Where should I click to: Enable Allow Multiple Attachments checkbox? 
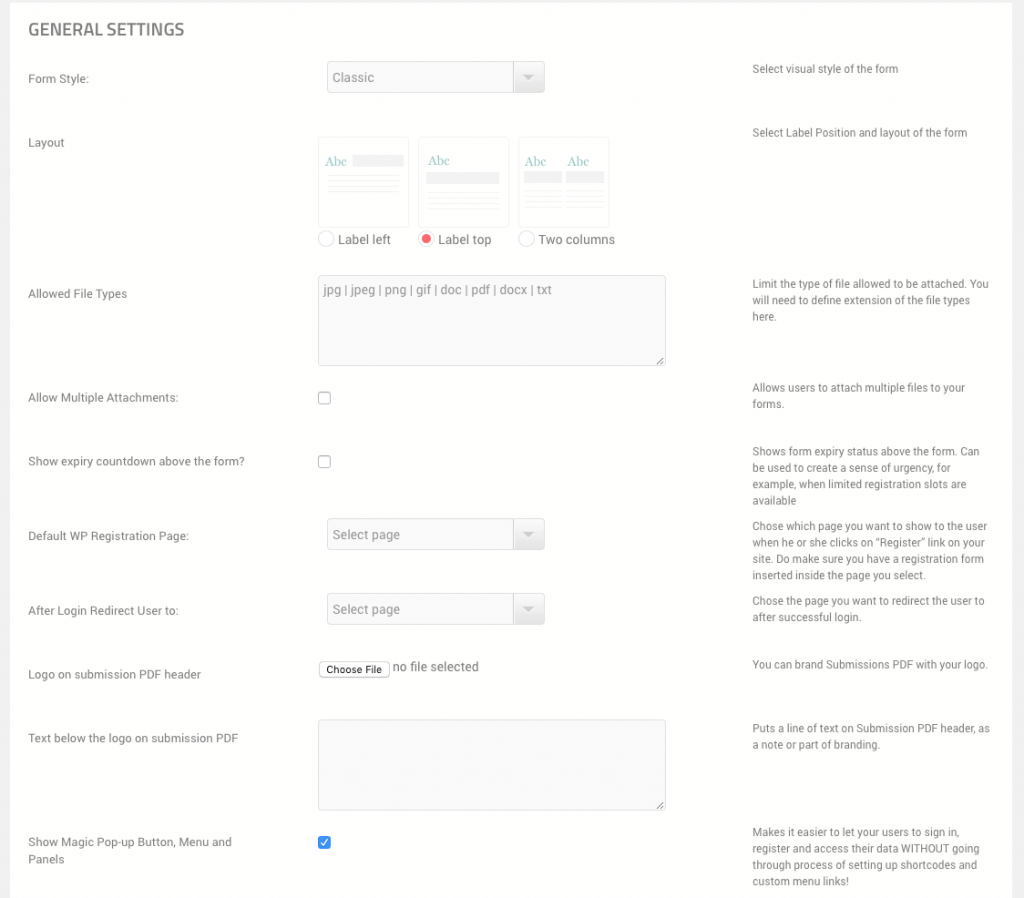[324, 398]
